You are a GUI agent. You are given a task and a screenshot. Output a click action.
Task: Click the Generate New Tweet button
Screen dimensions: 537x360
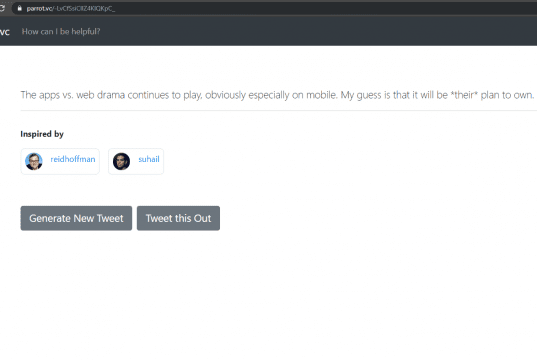click(76, 218)
